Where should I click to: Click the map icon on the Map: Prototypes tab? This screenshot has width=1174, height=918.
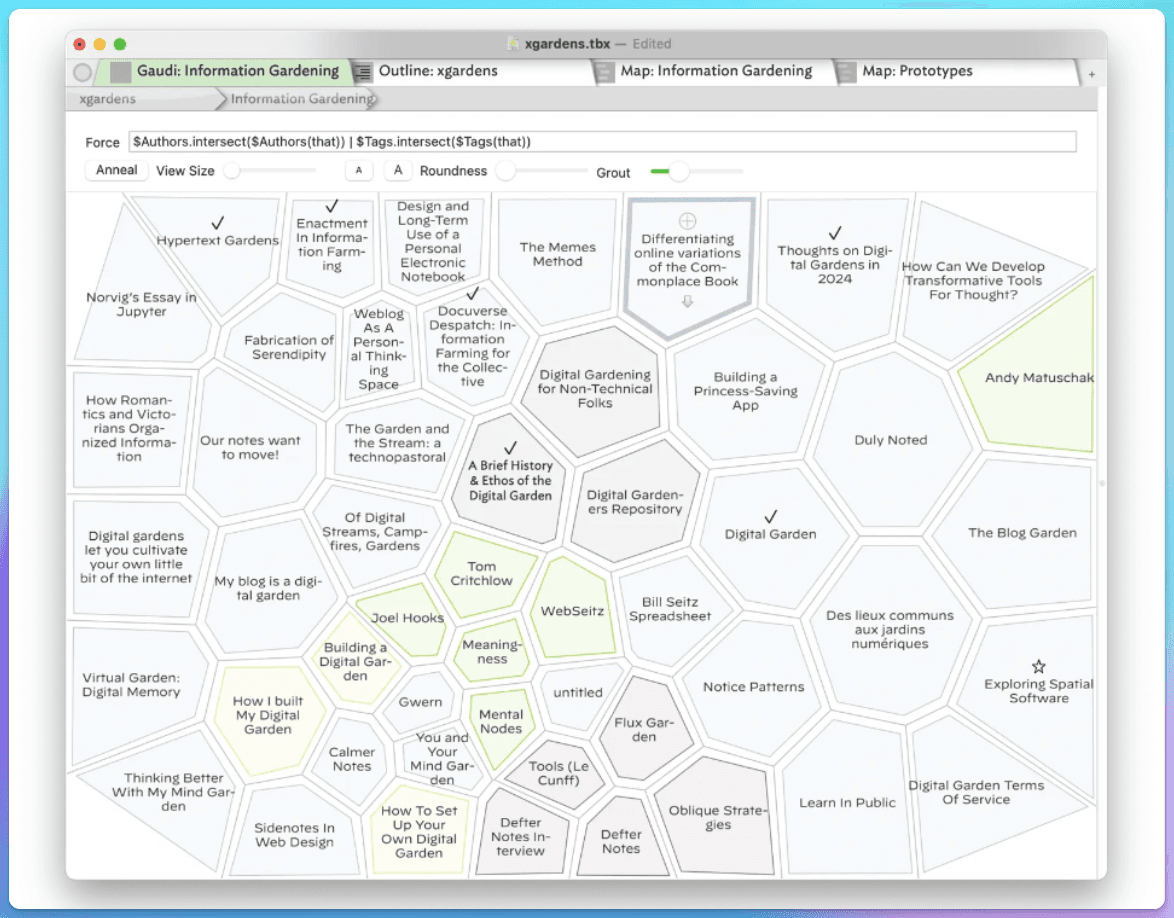click(x=845, y=72)
